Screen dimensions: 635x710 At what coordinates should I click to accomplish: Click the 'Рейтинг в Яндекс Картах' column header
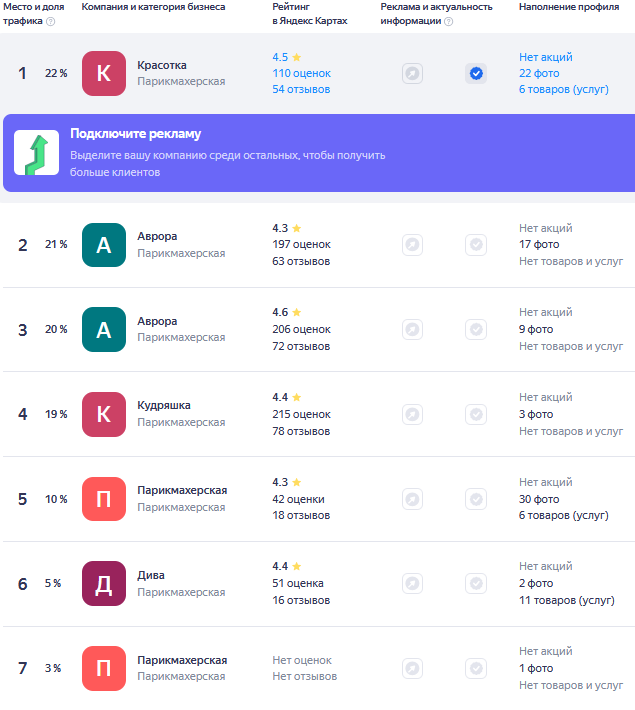(x=310, y=14)
